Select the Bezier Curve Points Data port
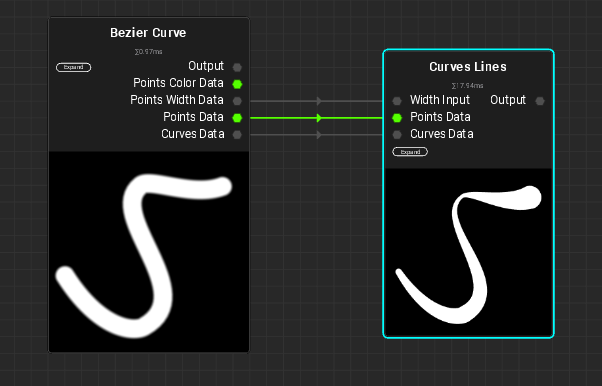 237,118
